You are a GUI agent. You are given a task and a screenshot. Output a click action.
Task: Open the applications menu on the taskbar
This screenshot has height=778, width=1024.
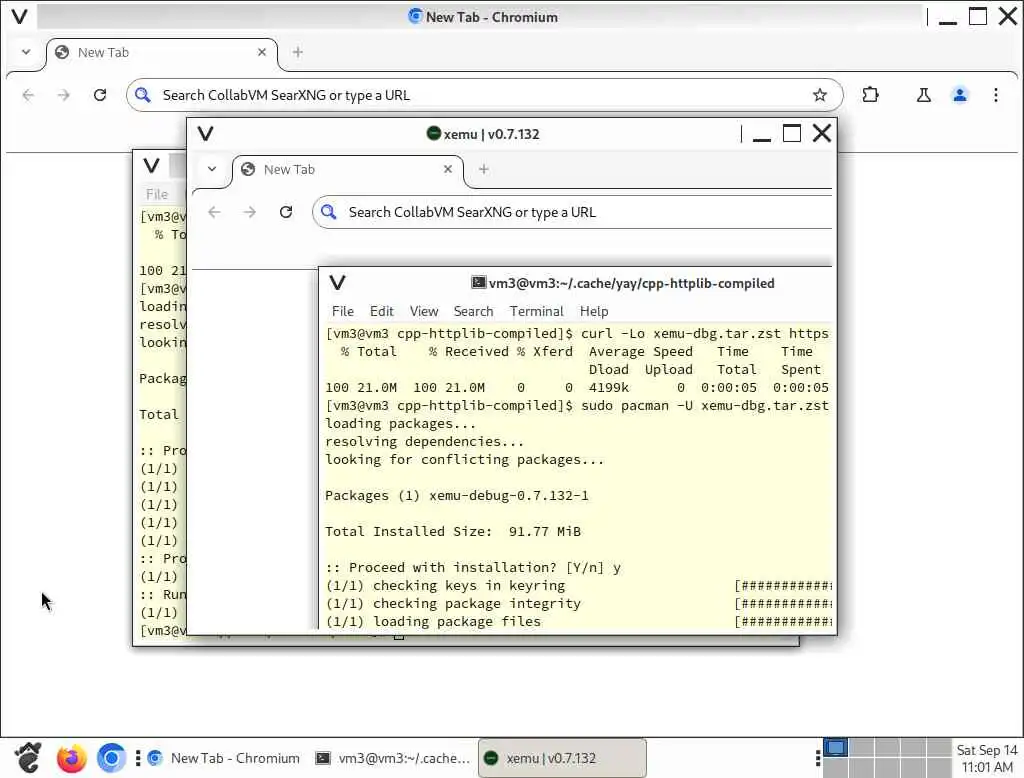(x=28, y=758)
